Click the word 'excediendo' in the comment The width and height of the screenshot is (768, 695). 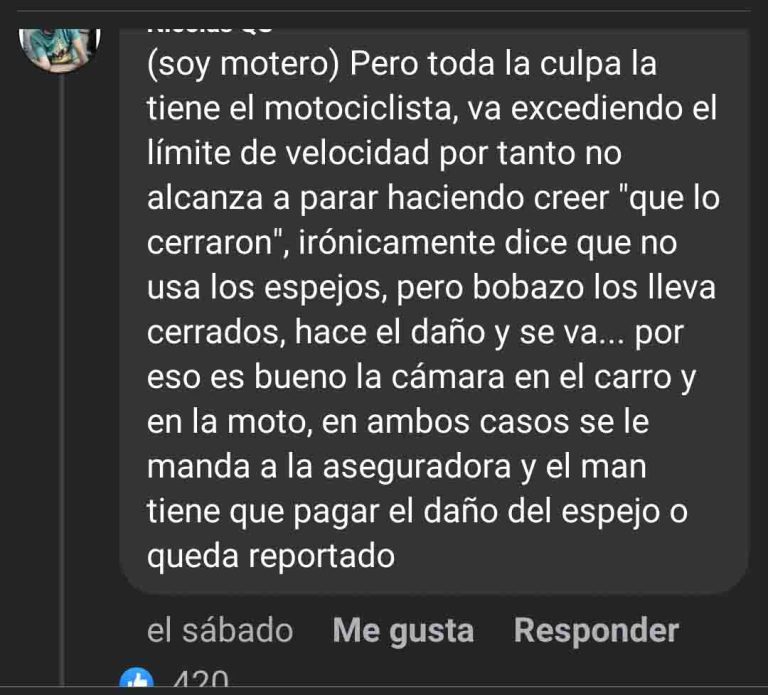coord(597,108)
